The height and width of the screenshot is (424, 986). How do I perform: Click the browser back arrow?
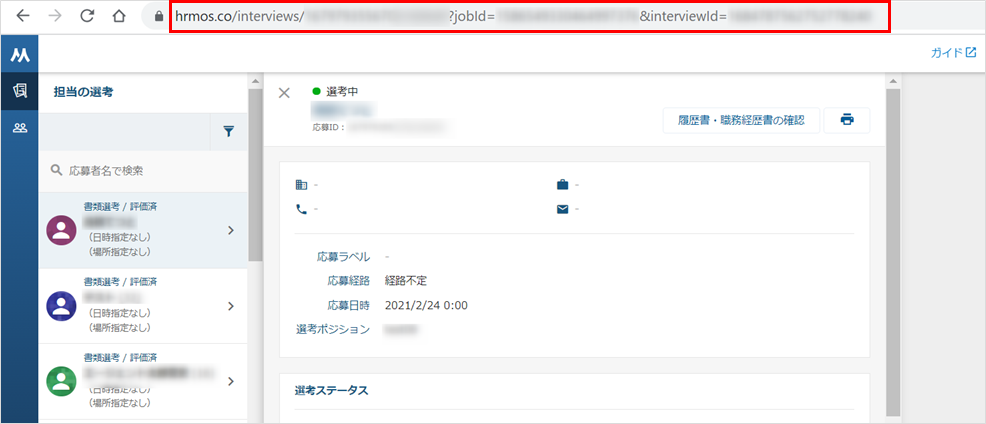pyautogui.click(x=23, y=16)
